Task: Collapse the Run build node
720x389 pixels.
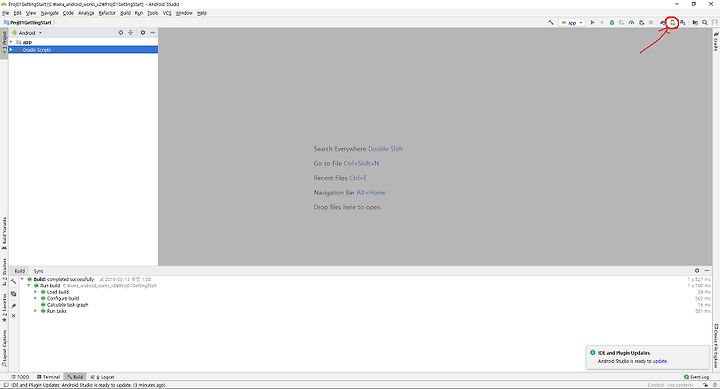Action: pos(29,286)
